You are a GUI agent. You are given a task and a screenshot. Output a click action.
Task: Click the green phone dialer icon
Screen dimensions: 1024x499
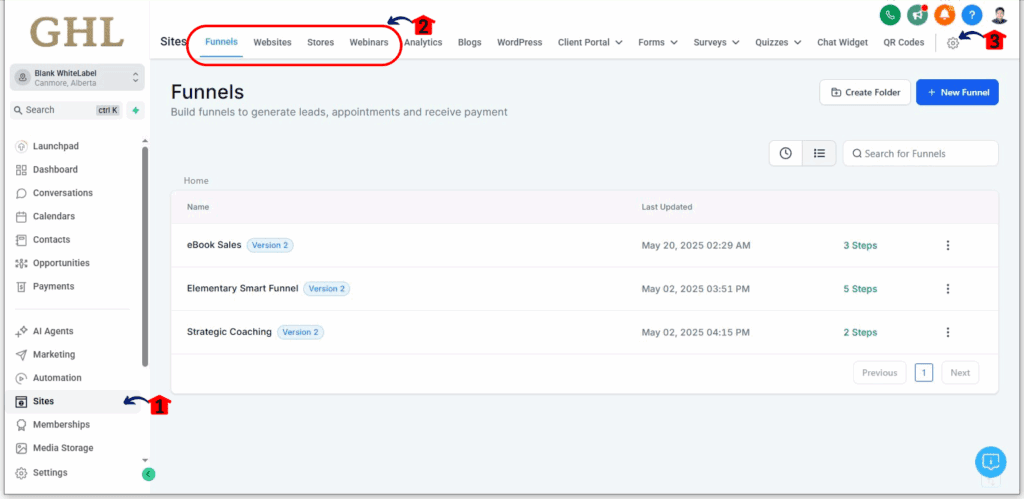(x=890, y=14)
